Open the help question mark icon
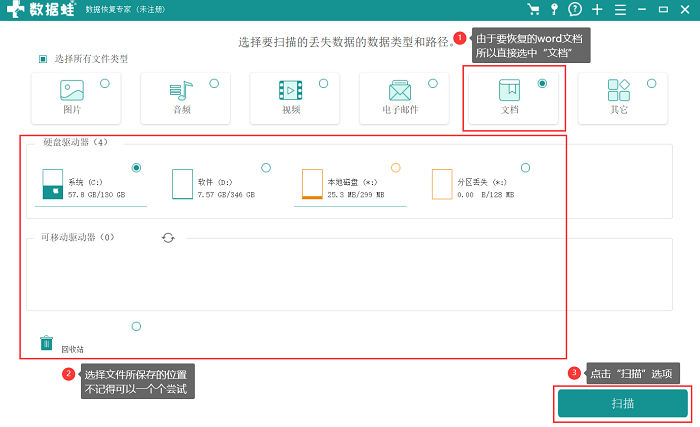Viewport: 700px width, 427px height. (575, 9)
